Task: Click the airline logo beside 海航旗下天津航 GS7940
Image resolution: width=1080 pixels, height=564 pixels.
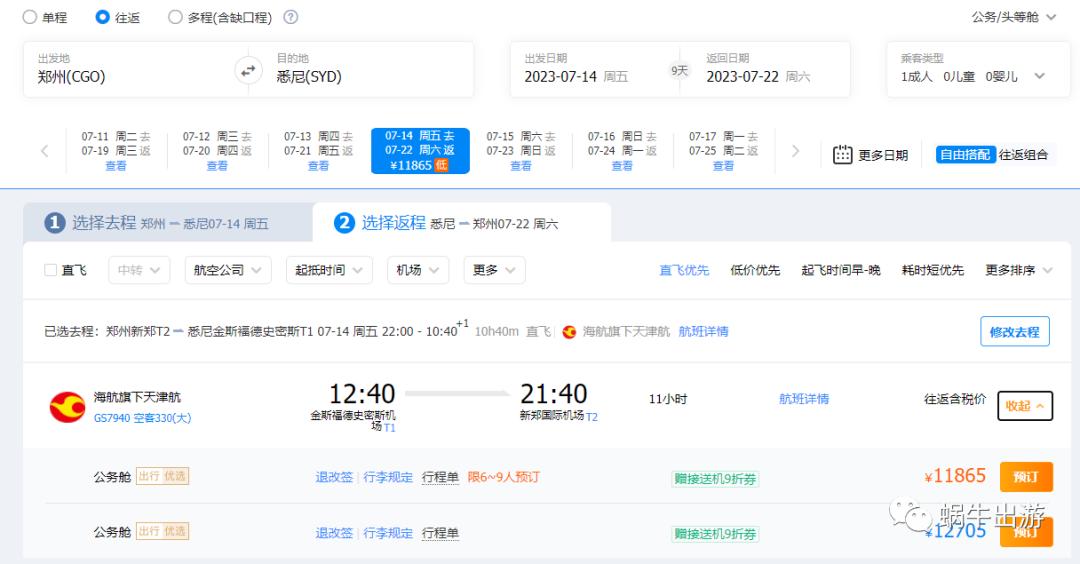Action: [68, 407]
